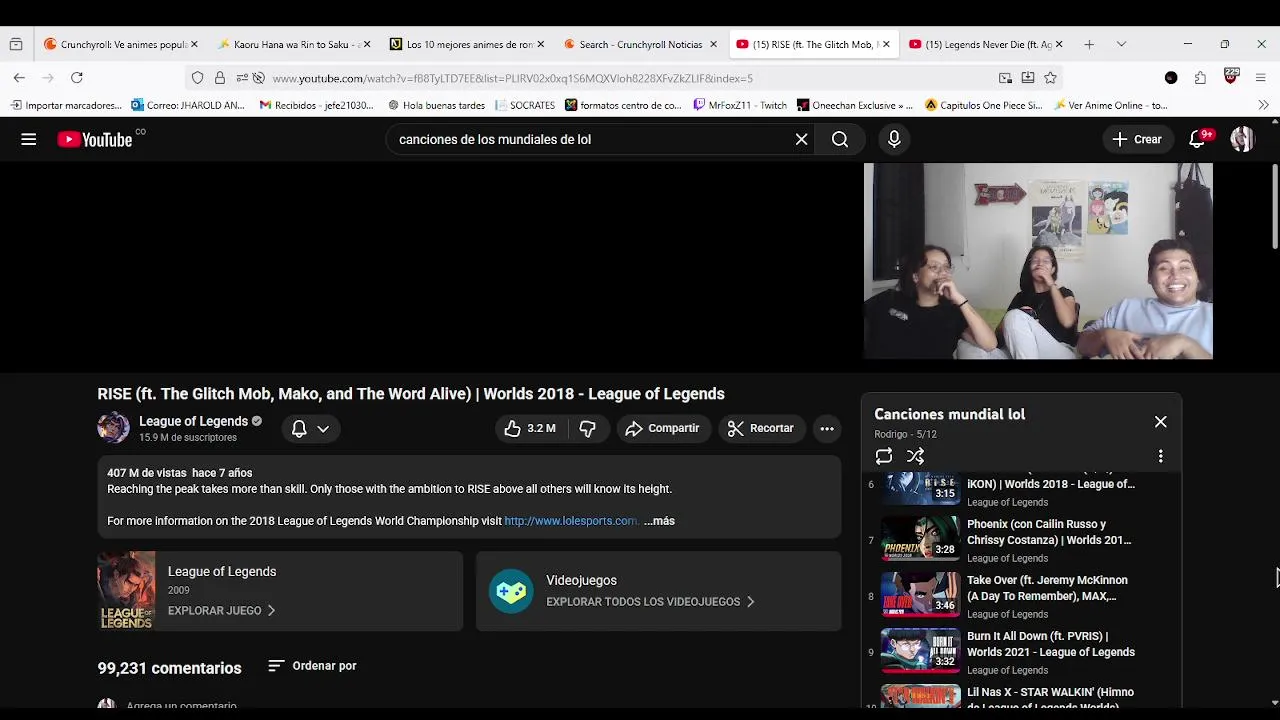
Task: Clear the search query with X
Action: (x=801, y=139)
